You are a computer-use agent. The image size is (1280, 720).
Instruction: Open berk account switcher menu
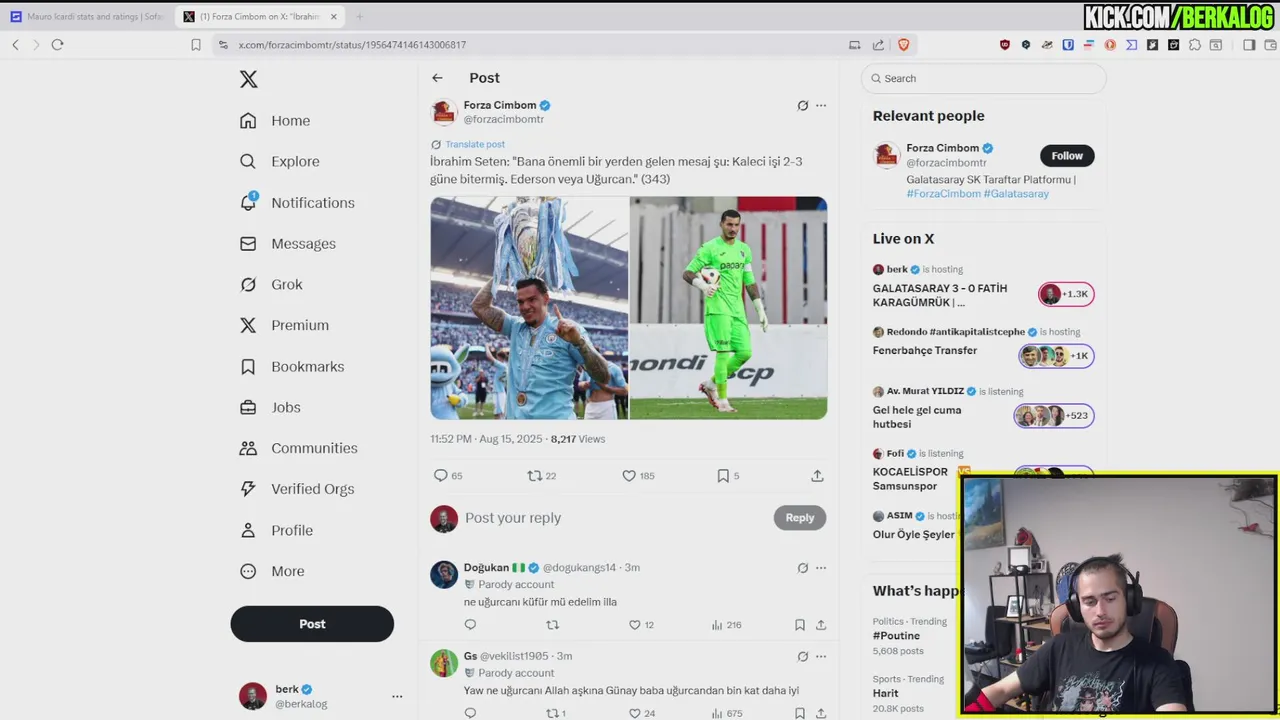pos(397,696)
